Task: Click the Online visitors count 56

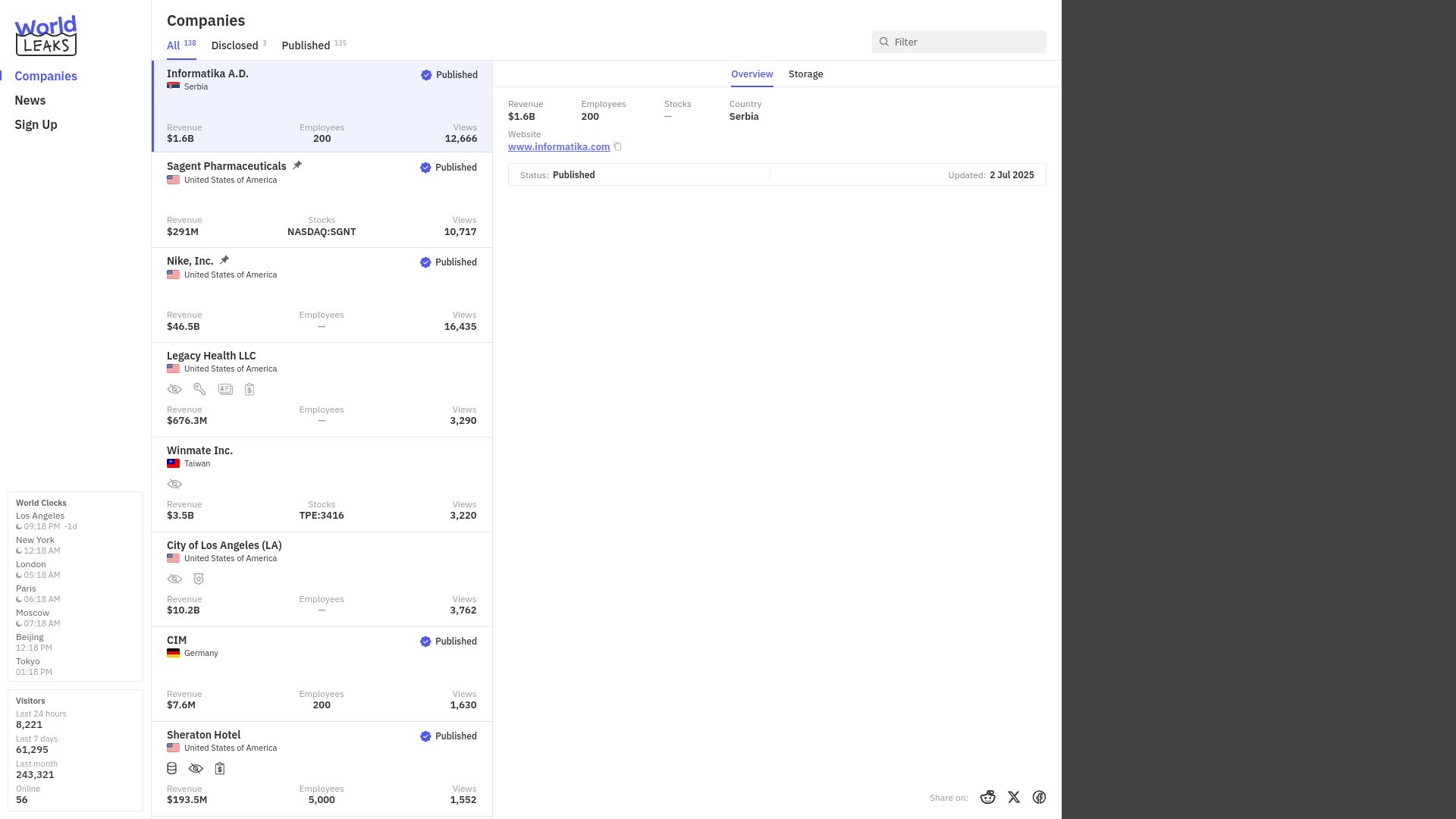Action: click(x=22, y=800)
